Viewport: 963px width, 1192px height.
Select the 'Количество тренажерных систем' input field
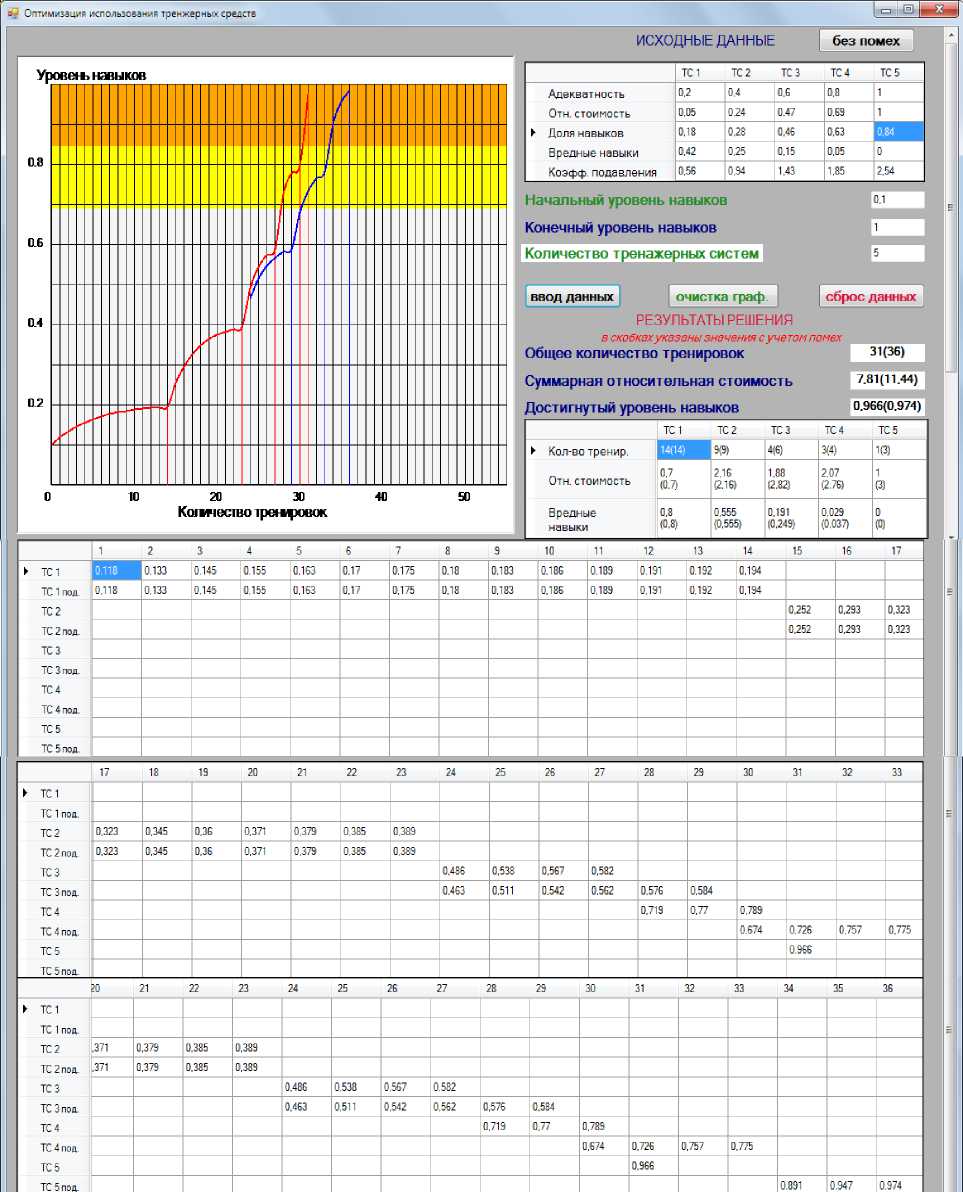click(896, 254)
